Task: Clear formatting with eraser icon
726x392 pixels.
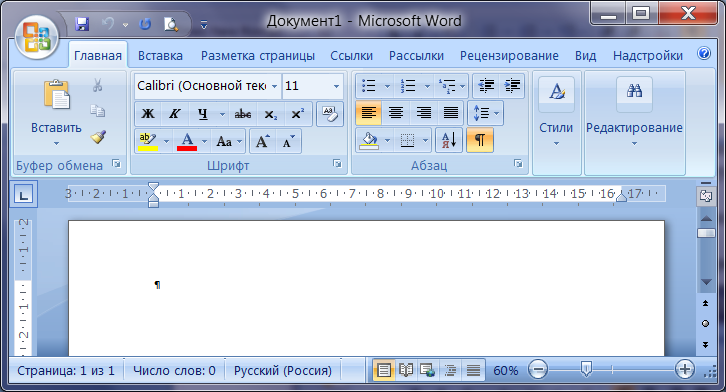Action: click(x=330, y=114)
